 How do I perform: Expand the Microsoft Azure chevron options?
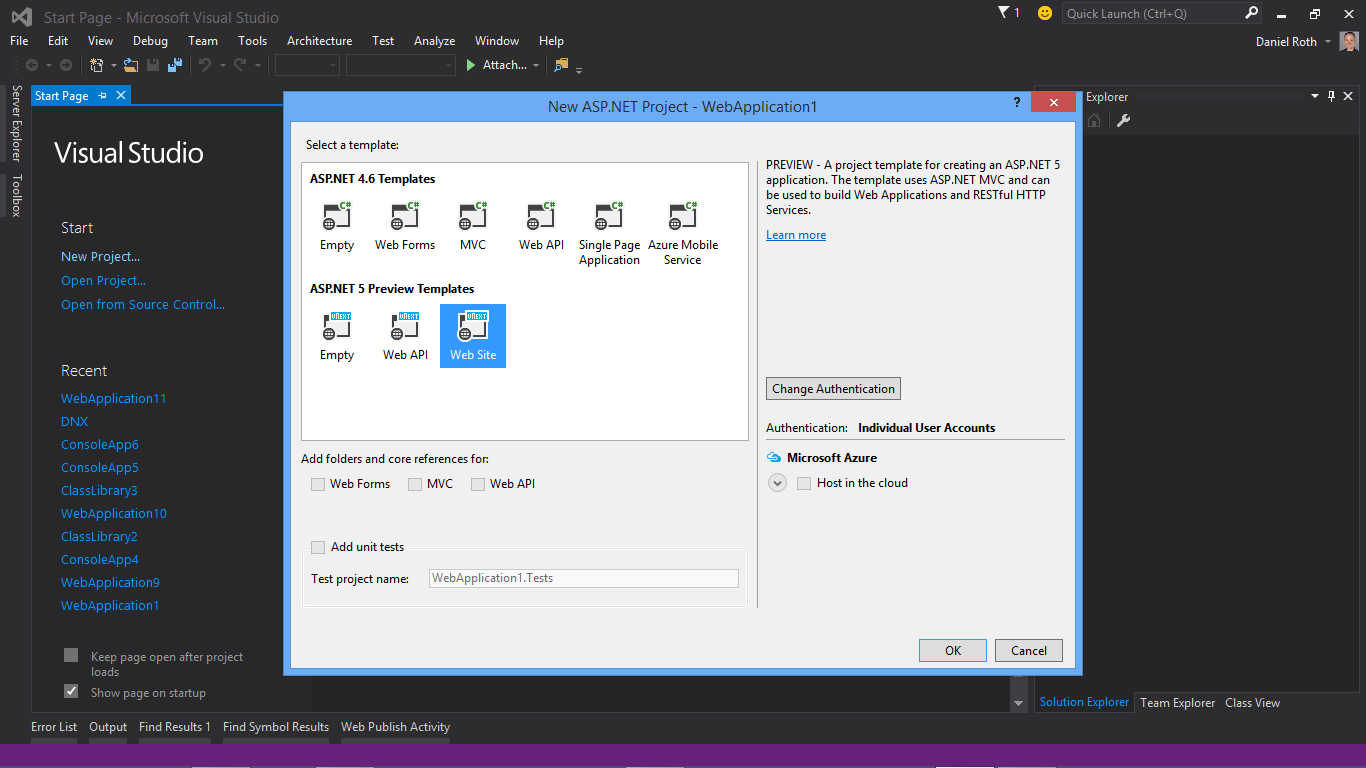click(x=778, y=483)
